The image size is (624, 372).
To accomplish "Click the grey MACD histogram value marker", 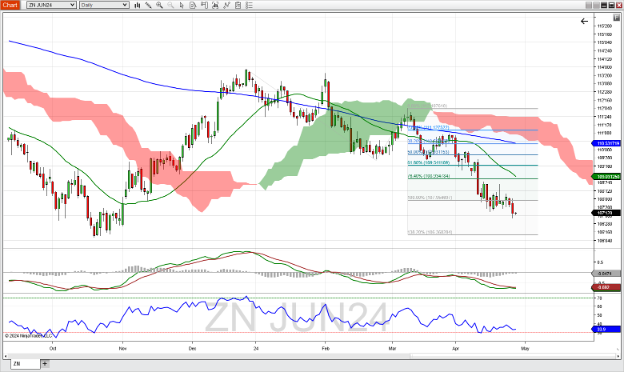I will (x=606, y=273).
